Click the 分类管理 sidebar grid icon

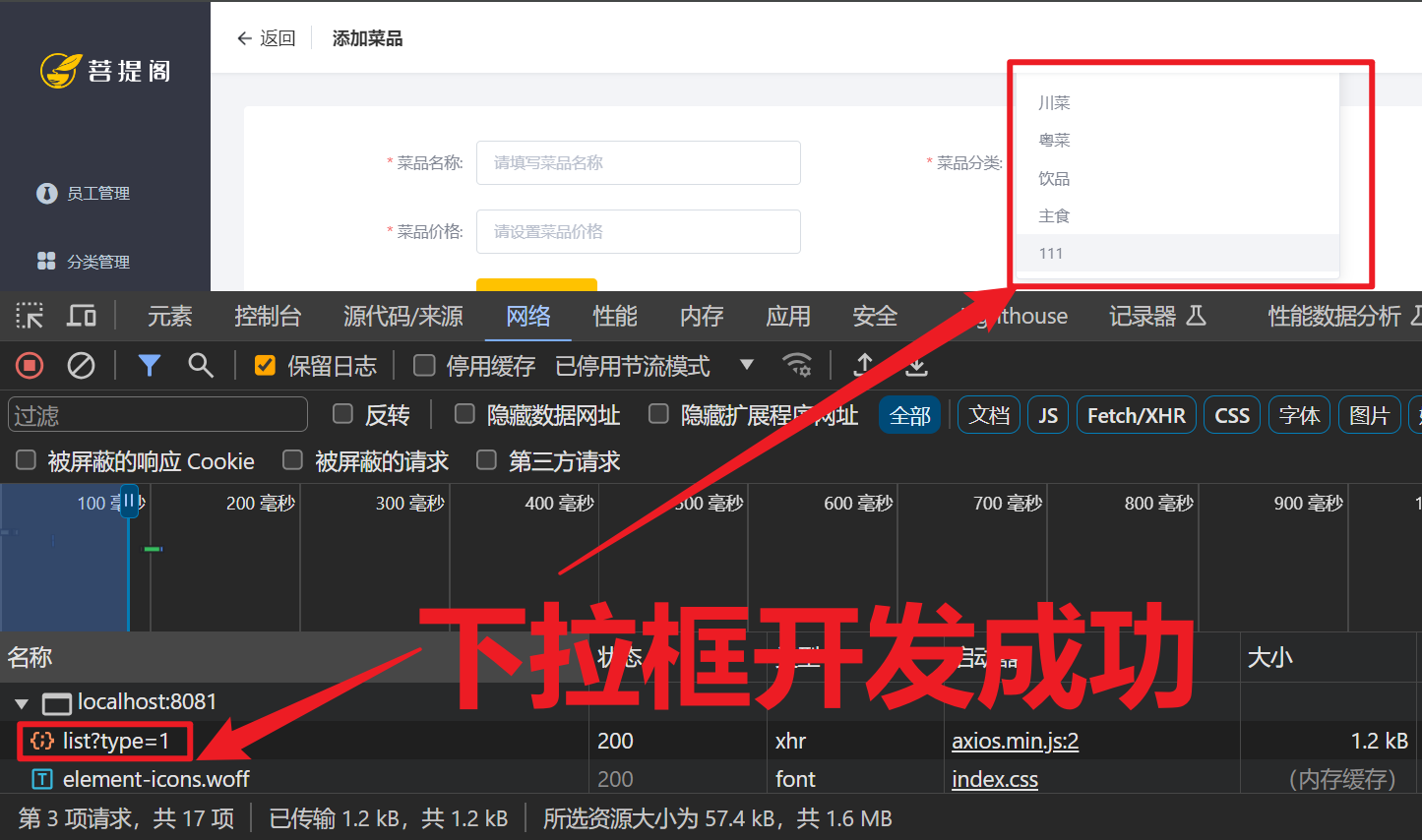coord(46,261)
